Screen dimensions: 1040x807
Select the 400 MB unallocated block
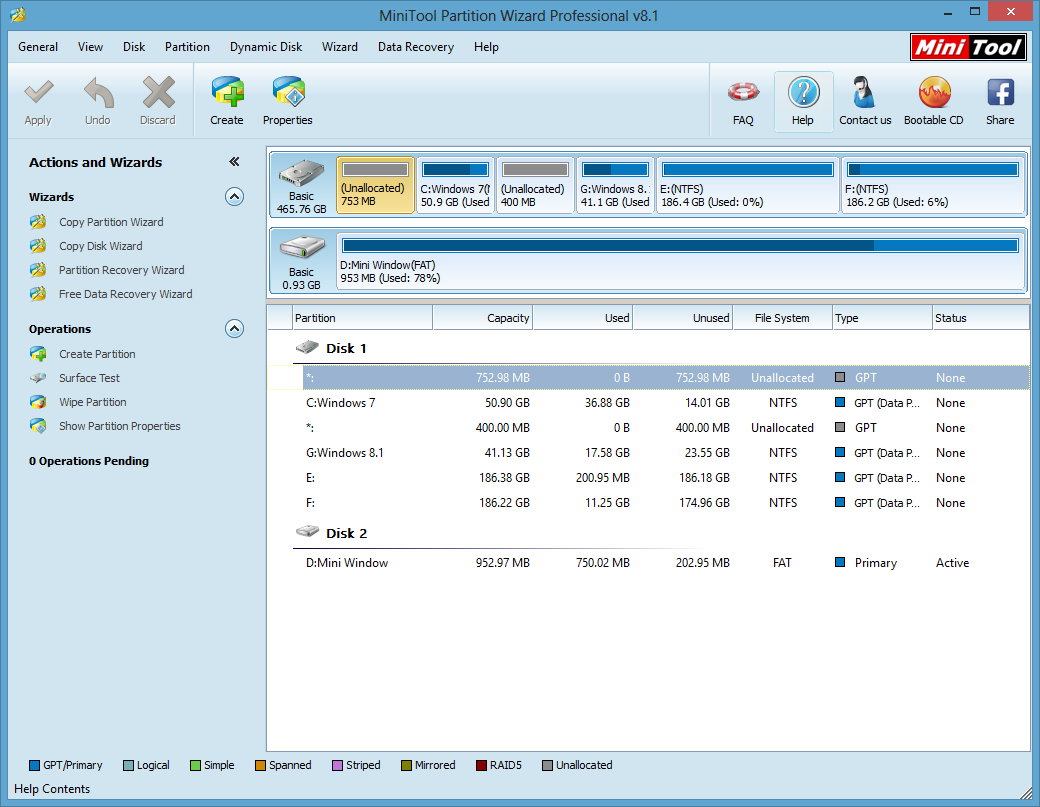pyautogui.click(x=535, y=185)
